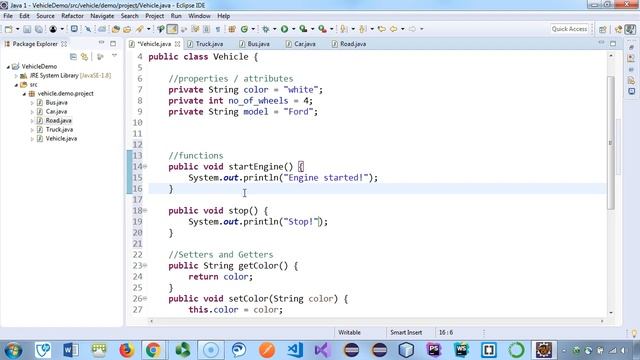
Task: Click the Last Edit Location arrow icon
Action: [382, 29]
